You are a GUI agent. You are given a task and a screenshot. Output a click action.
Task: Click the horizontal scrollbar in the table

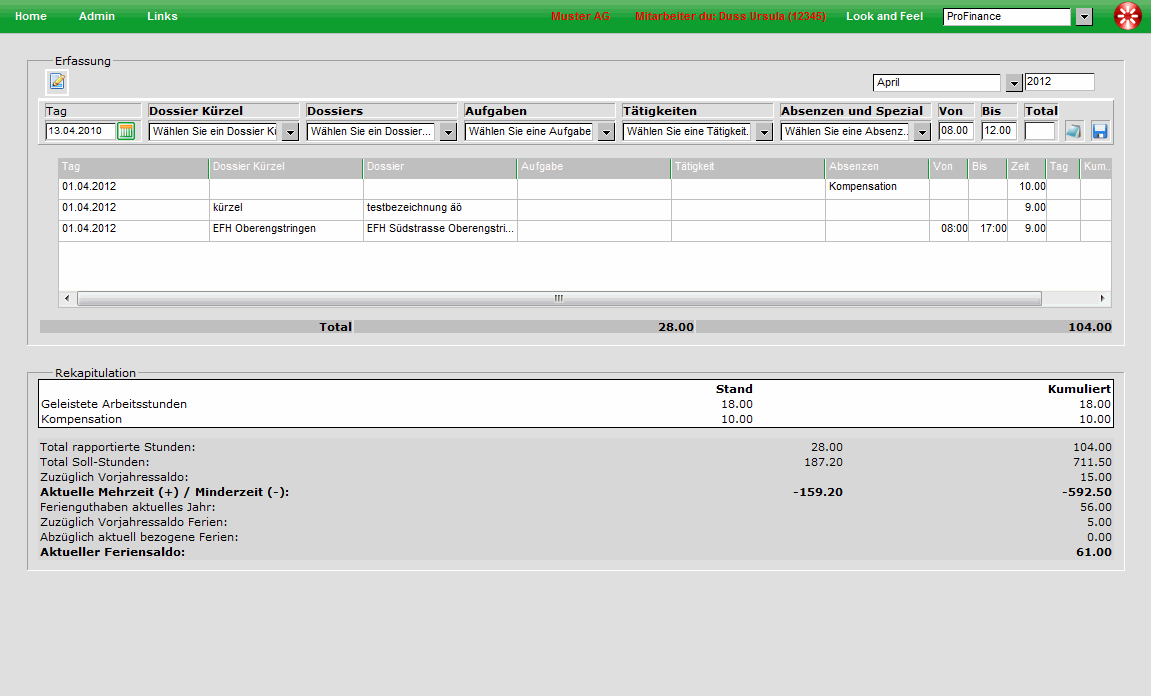[x=558, y=298]
